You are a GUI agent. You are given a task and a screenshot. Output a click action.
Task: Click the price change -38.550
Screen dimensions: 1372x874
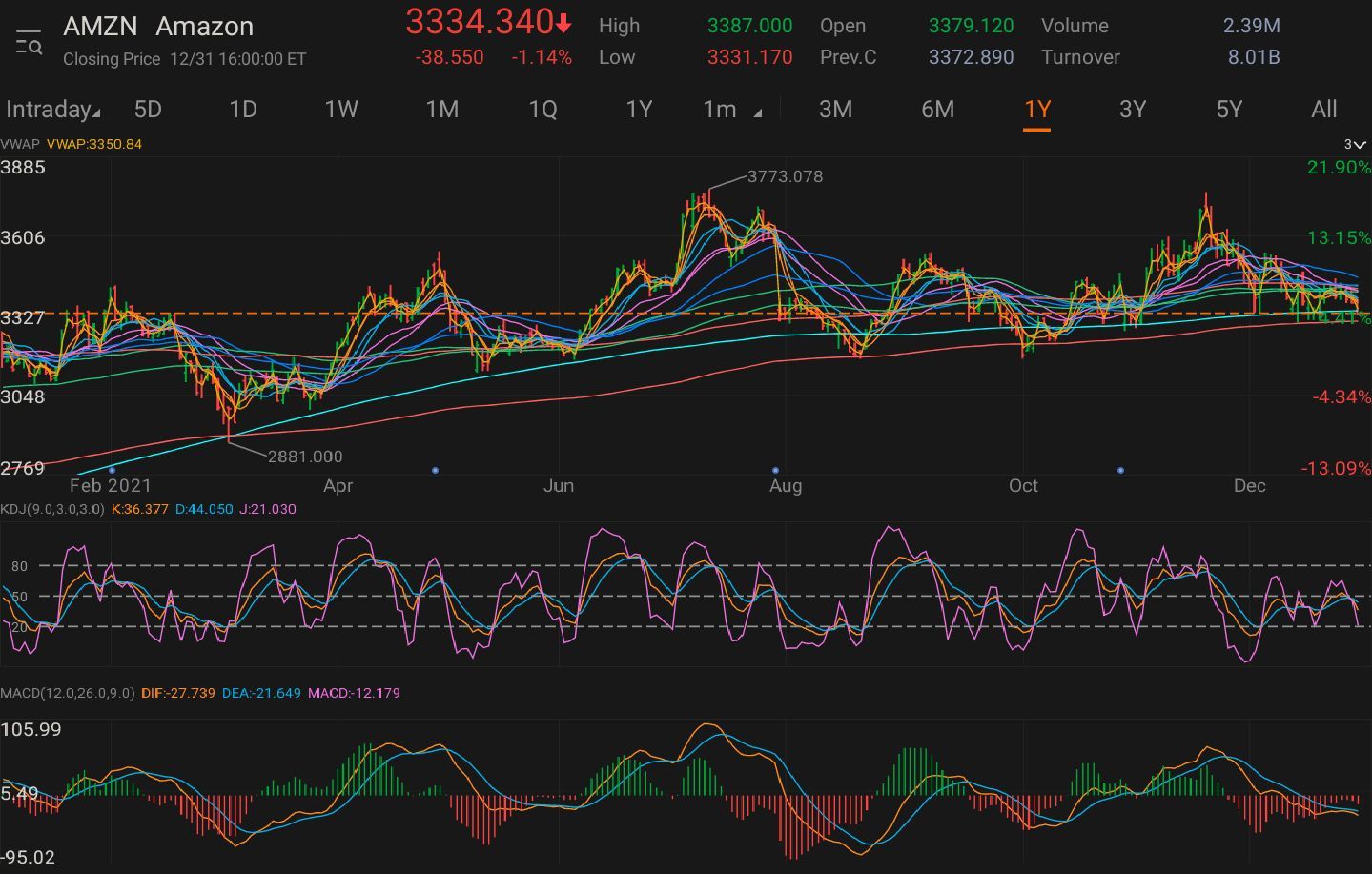click(449, 57)
